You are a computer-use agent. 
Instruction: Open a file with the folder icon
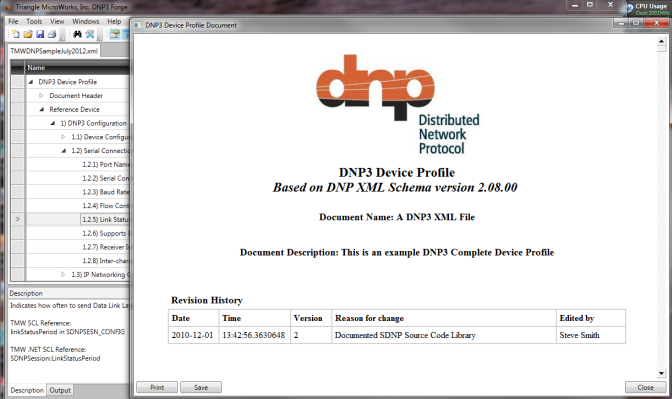tap(28, 34)
